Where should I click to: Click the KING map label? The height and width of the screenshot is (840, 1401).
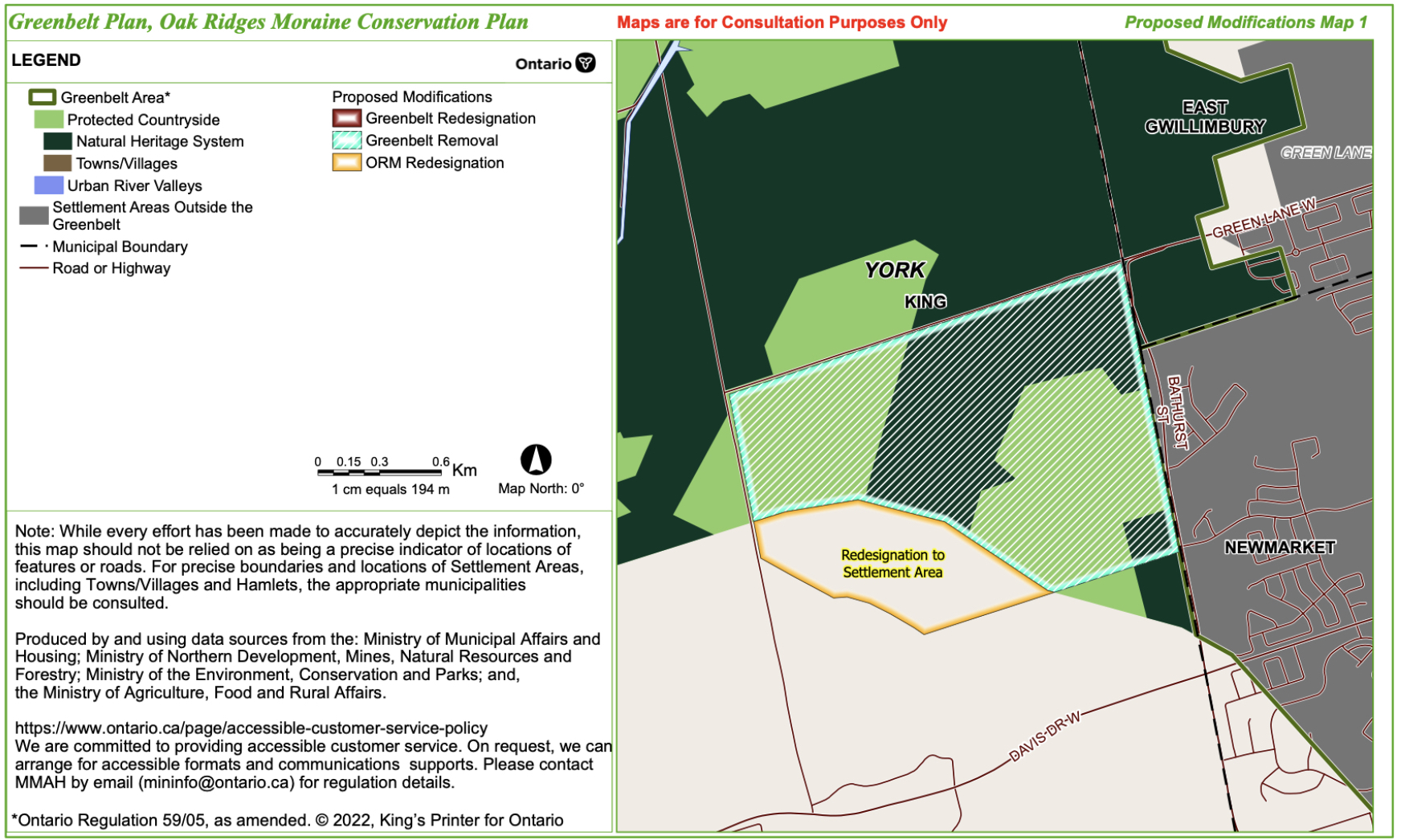(925, 302)
